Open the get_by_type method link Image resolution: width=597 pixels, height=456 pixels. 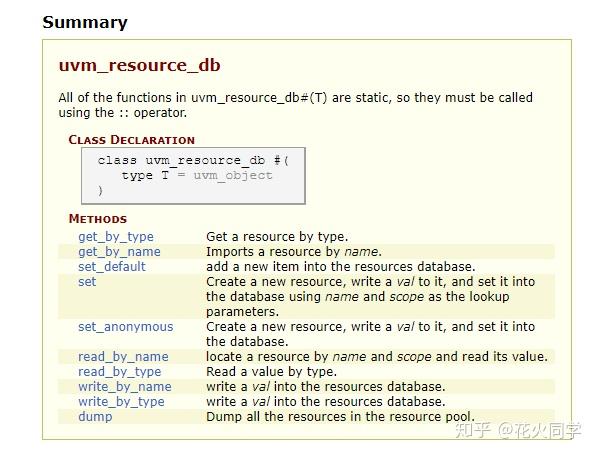coord(116,237)
